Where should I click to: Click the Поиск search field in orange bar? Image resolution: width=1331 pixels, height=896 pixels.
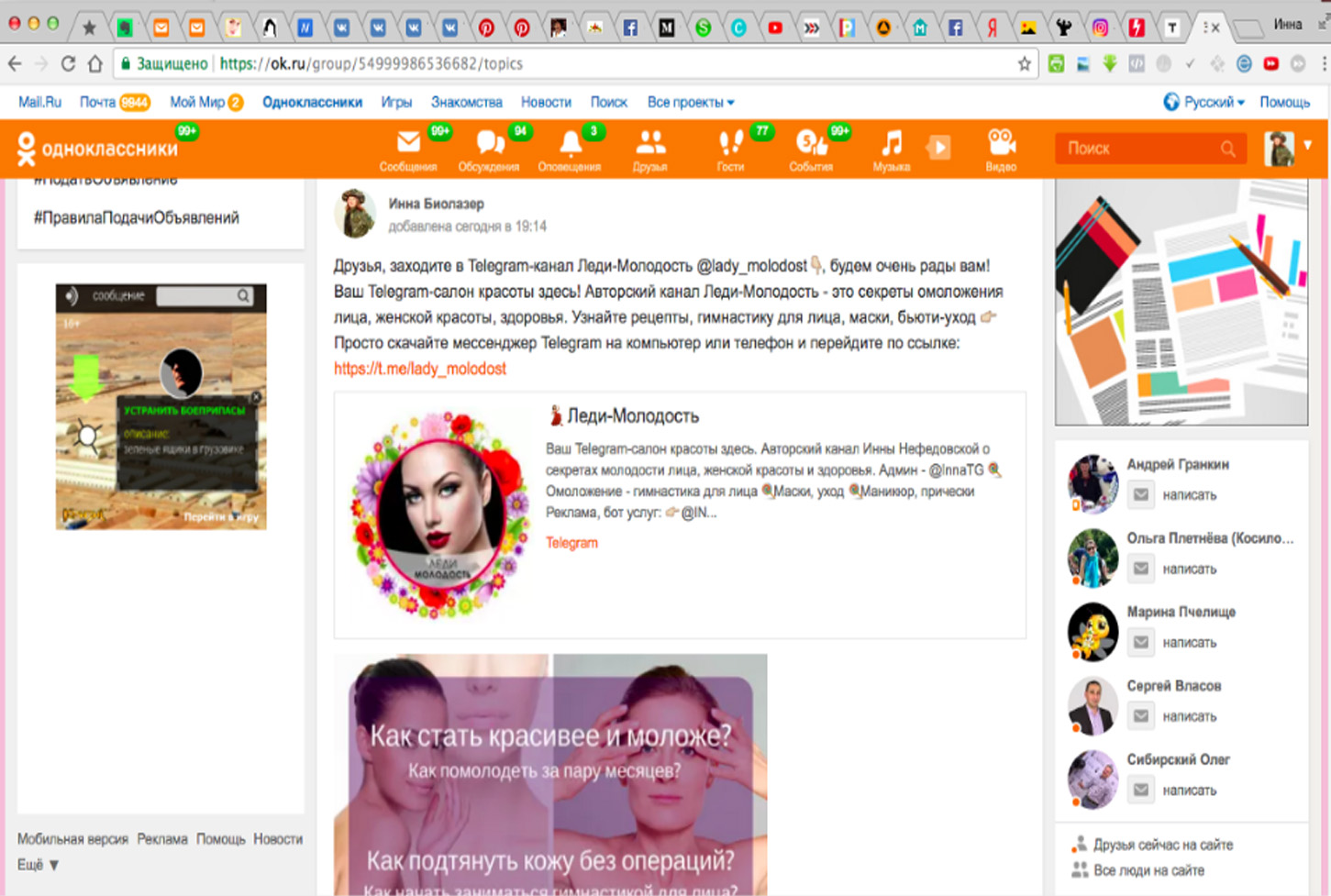[1137, 149]
